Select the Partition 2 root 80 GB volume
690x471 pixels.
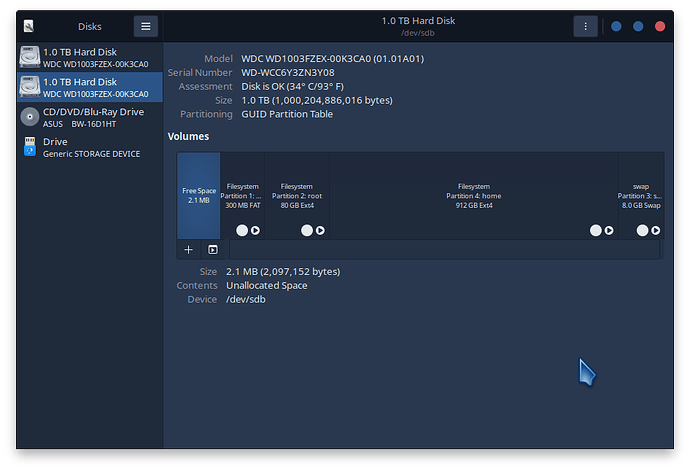[297, 195]
